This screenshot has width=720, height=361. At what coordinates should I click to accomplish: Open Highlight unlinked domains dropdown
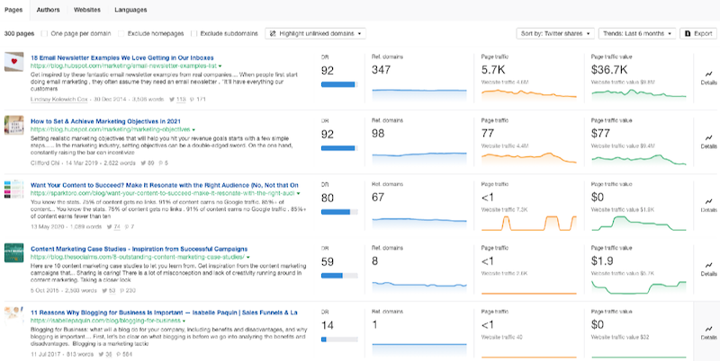(x=315, y=34)
